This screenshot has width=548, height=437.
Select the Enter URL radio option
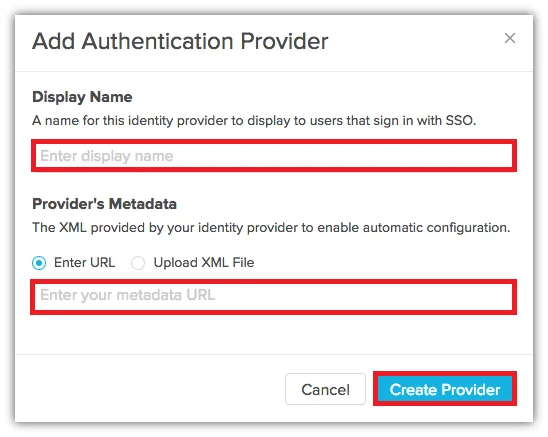coord(39,263)
